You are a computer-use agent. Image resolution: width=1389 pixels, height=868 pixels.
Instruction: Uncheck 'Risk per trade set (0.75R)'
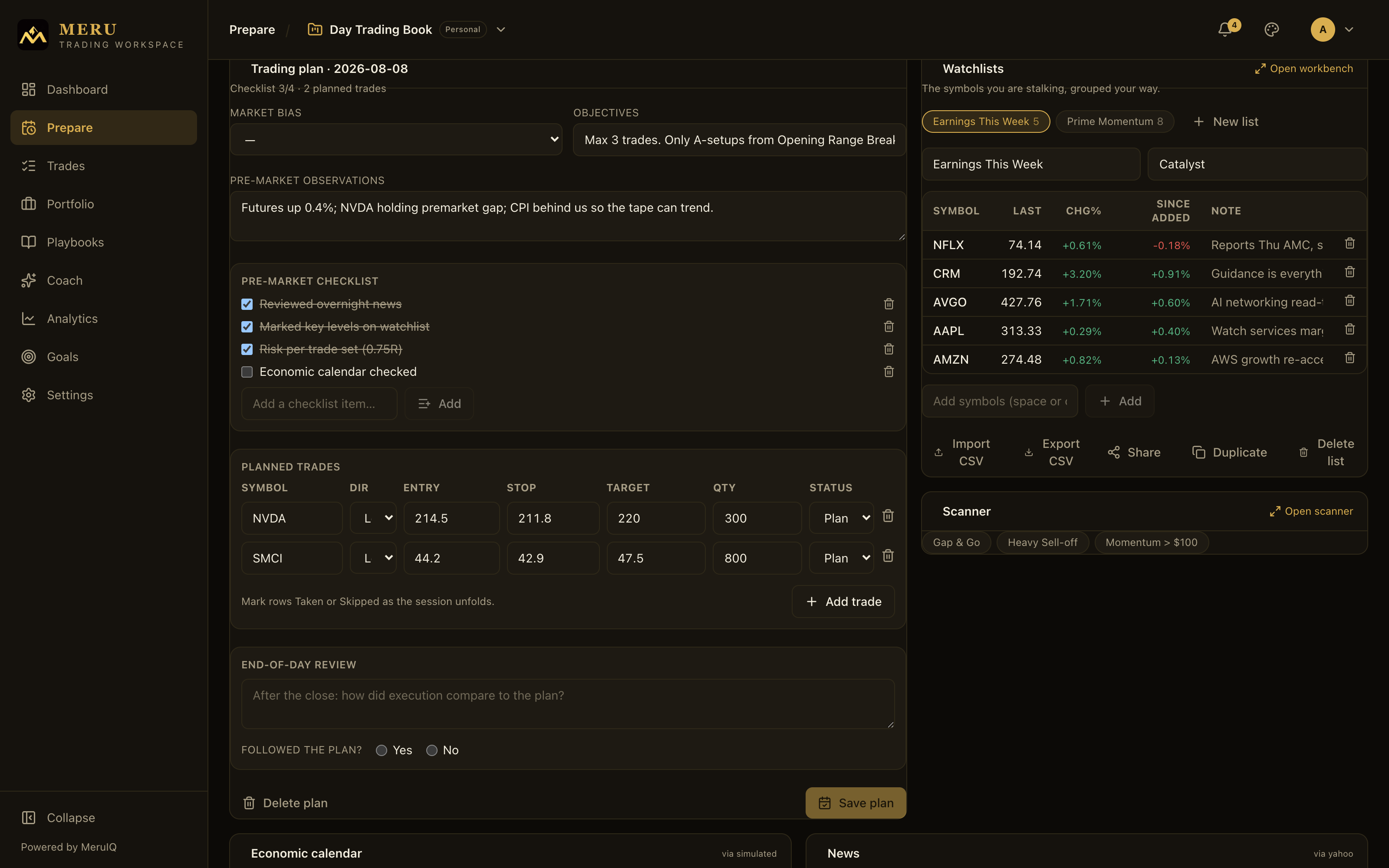(247, 349)
